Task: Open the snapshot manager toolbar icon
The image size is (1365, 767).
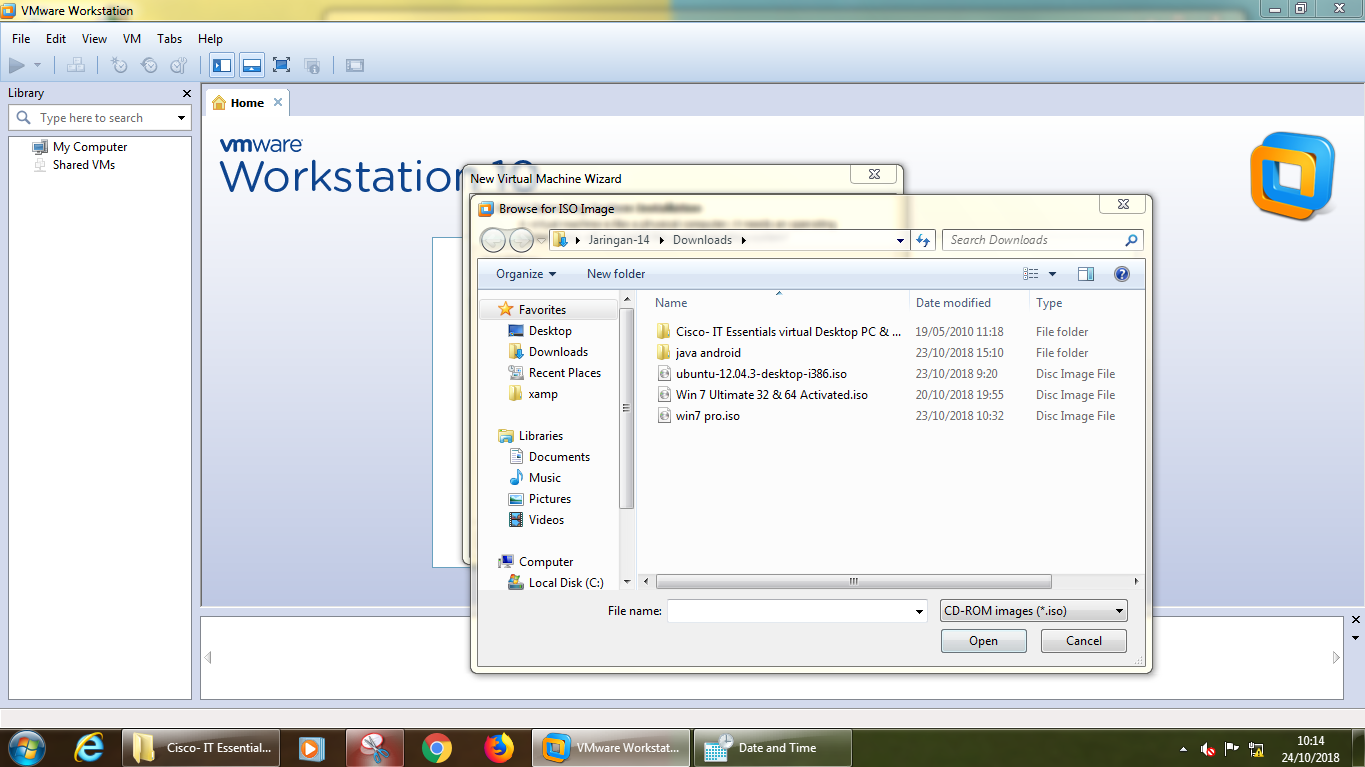Action: point(179,66)
